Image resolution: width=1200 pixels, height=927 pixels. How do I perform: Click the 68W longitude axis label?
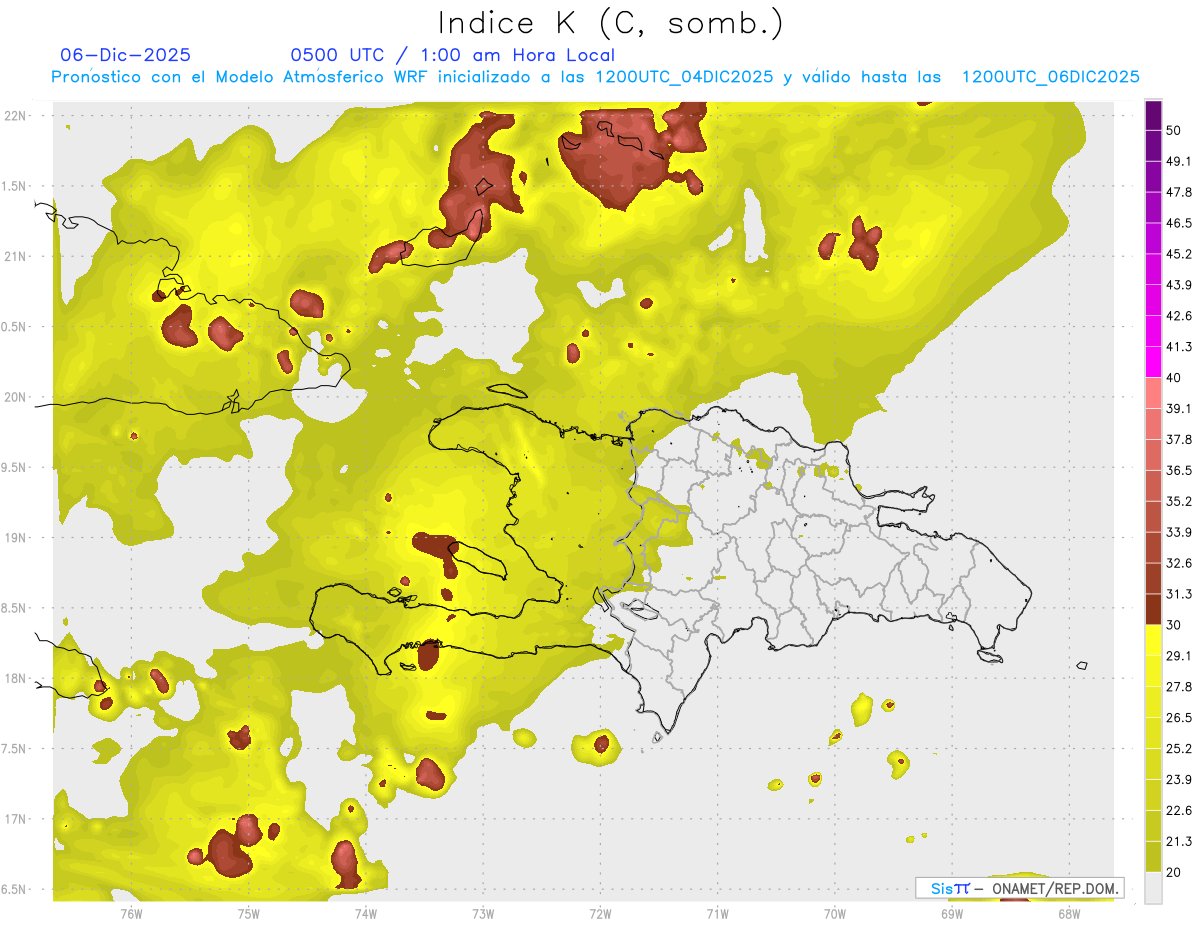point(1068,913)
